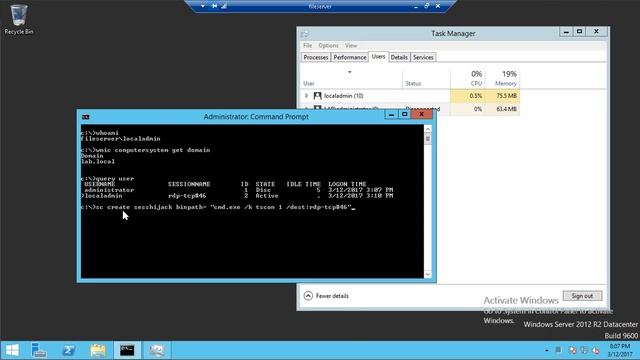Image resolution: width=640 pixels, height=360 pixels.
Task: Launch PowerShell from the taskbar
Action: [68, 350]
